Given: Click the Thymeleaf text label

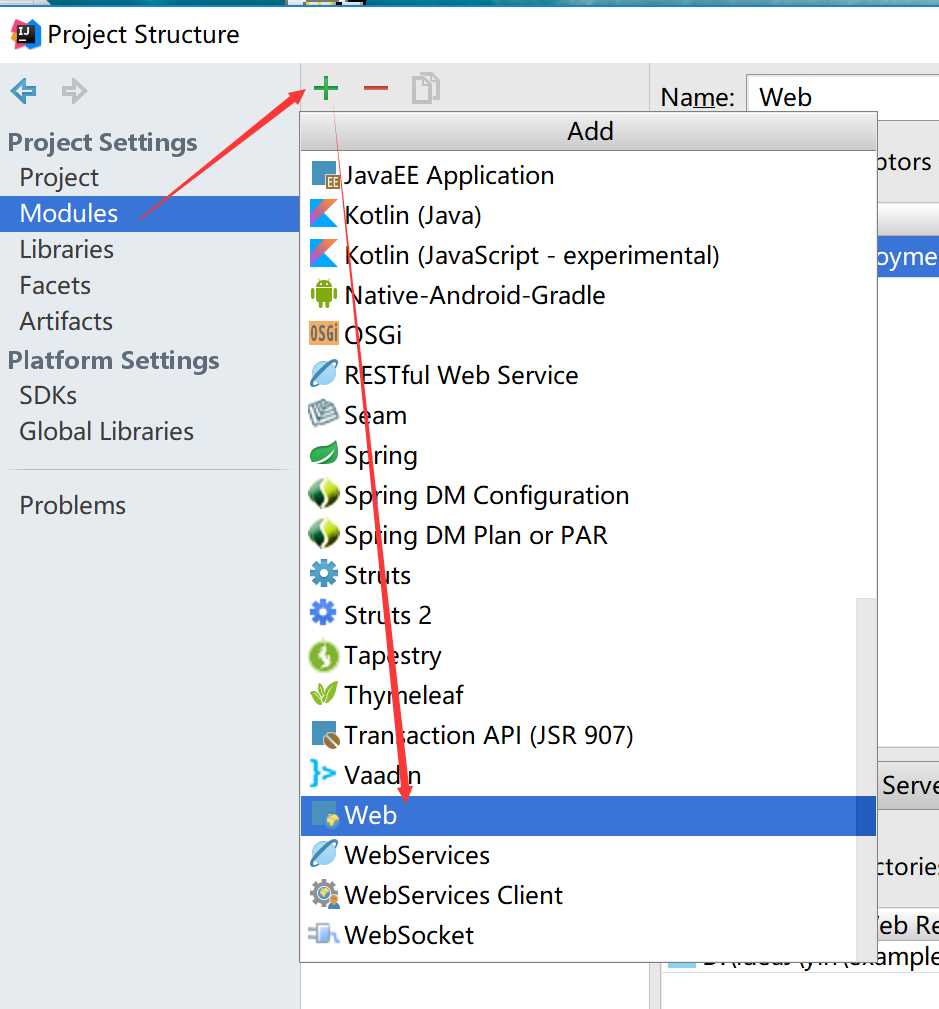Looking at the screenshot, I should [404, 696].
